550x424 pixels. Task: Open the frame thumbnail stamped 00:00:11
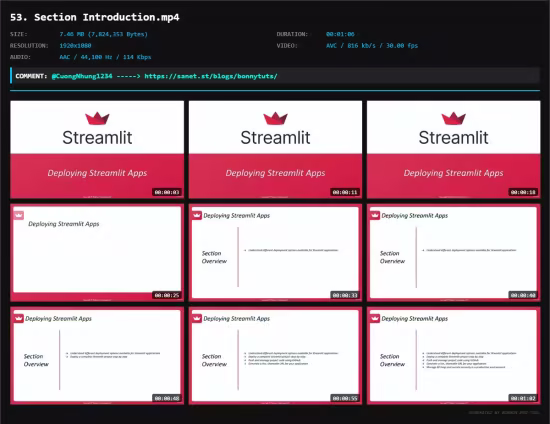(x=275, y=150)
